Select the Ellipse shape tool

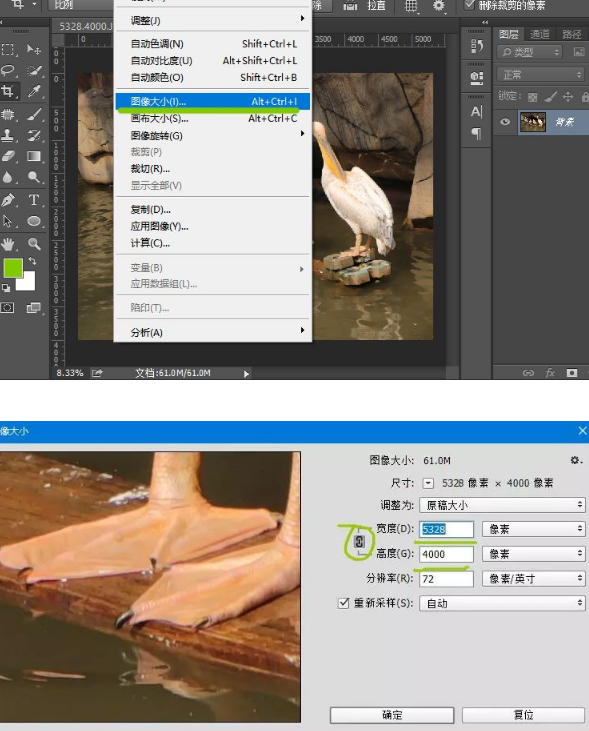pyautogui.click(x=34, y=221)
